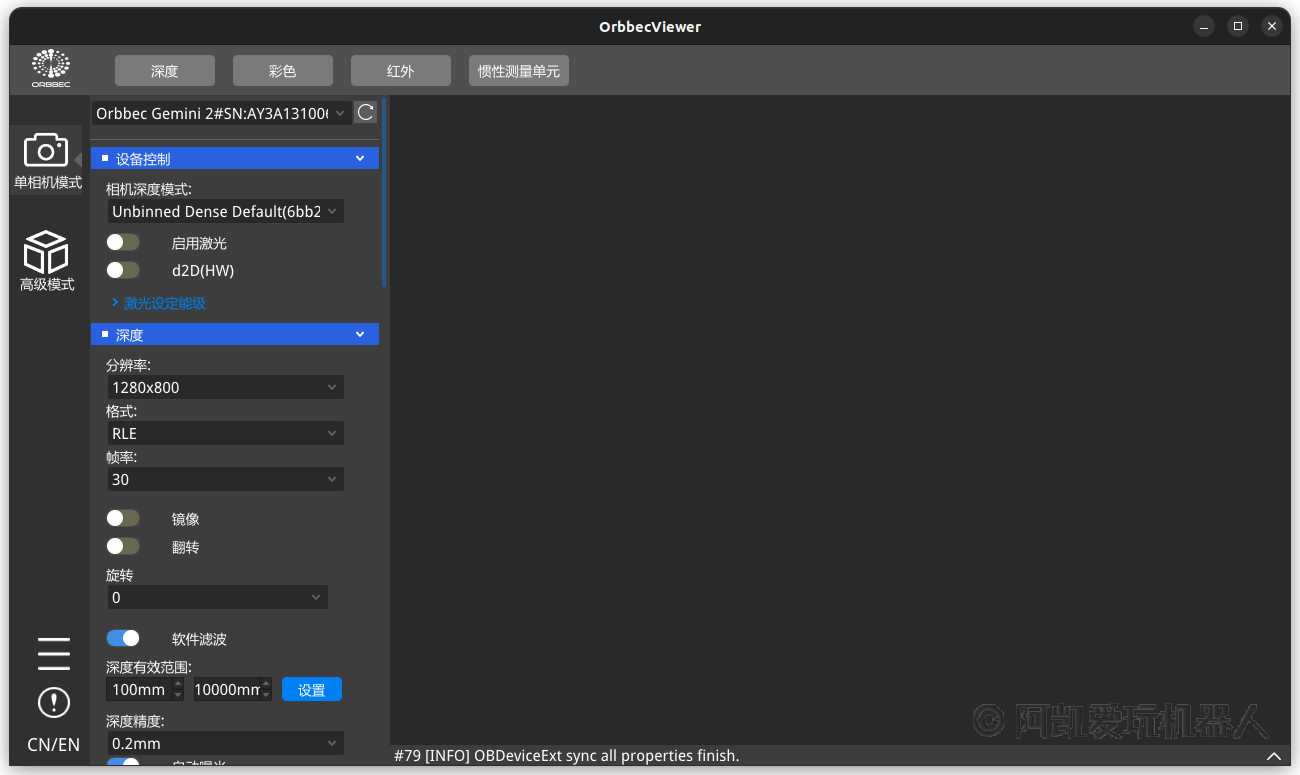Open the 1280x800 resolution dropdown

pyautogui.click(x=225, y=387)
